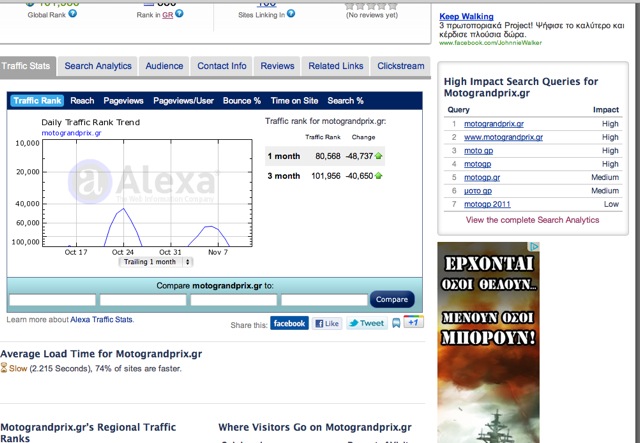This screenshot has width=640, height=443.
Task: Click the hourglass Slow load time icon
Action: [4, 367]
